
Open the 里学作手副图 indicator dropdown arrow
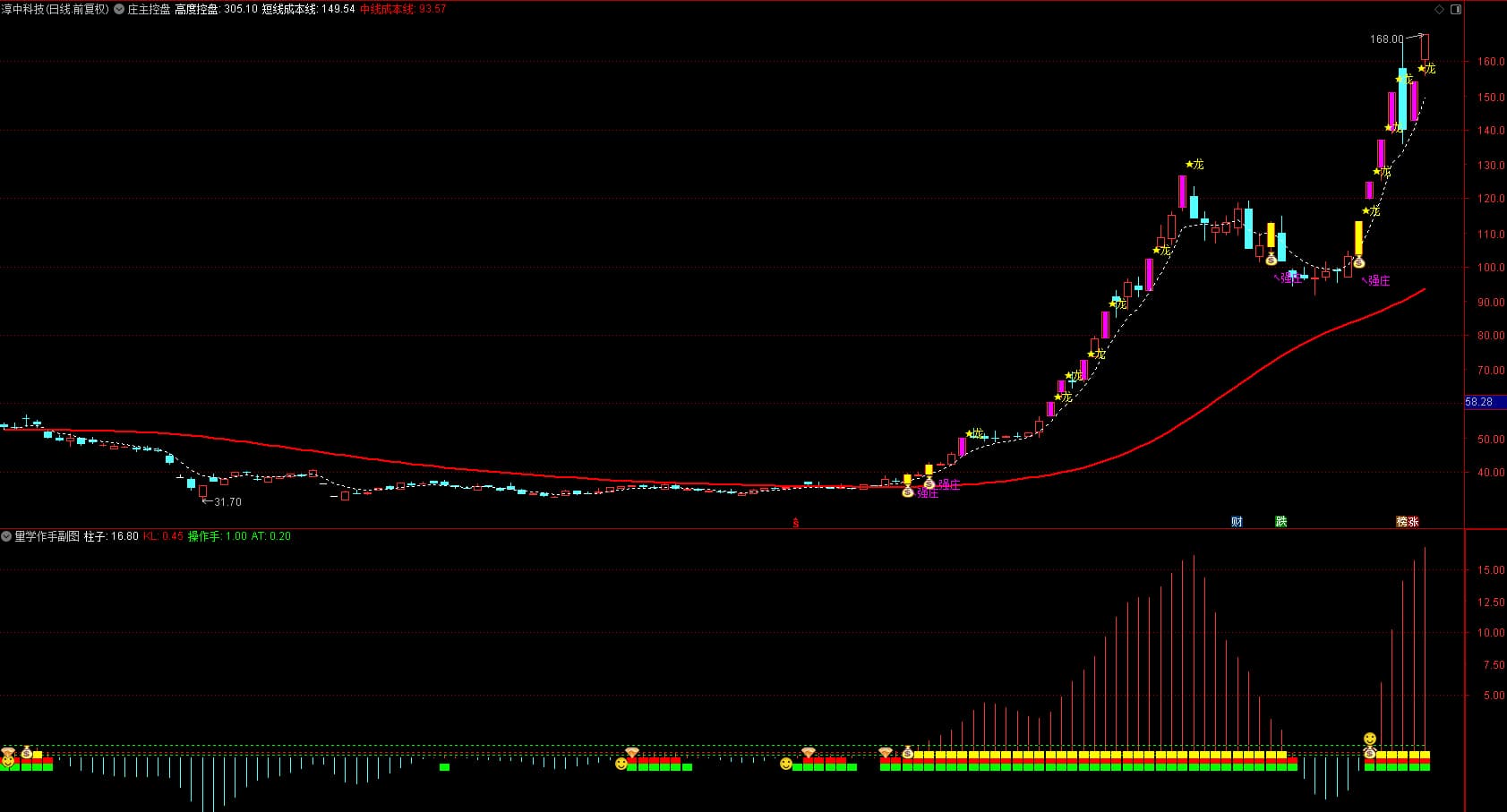click(7, 536)
